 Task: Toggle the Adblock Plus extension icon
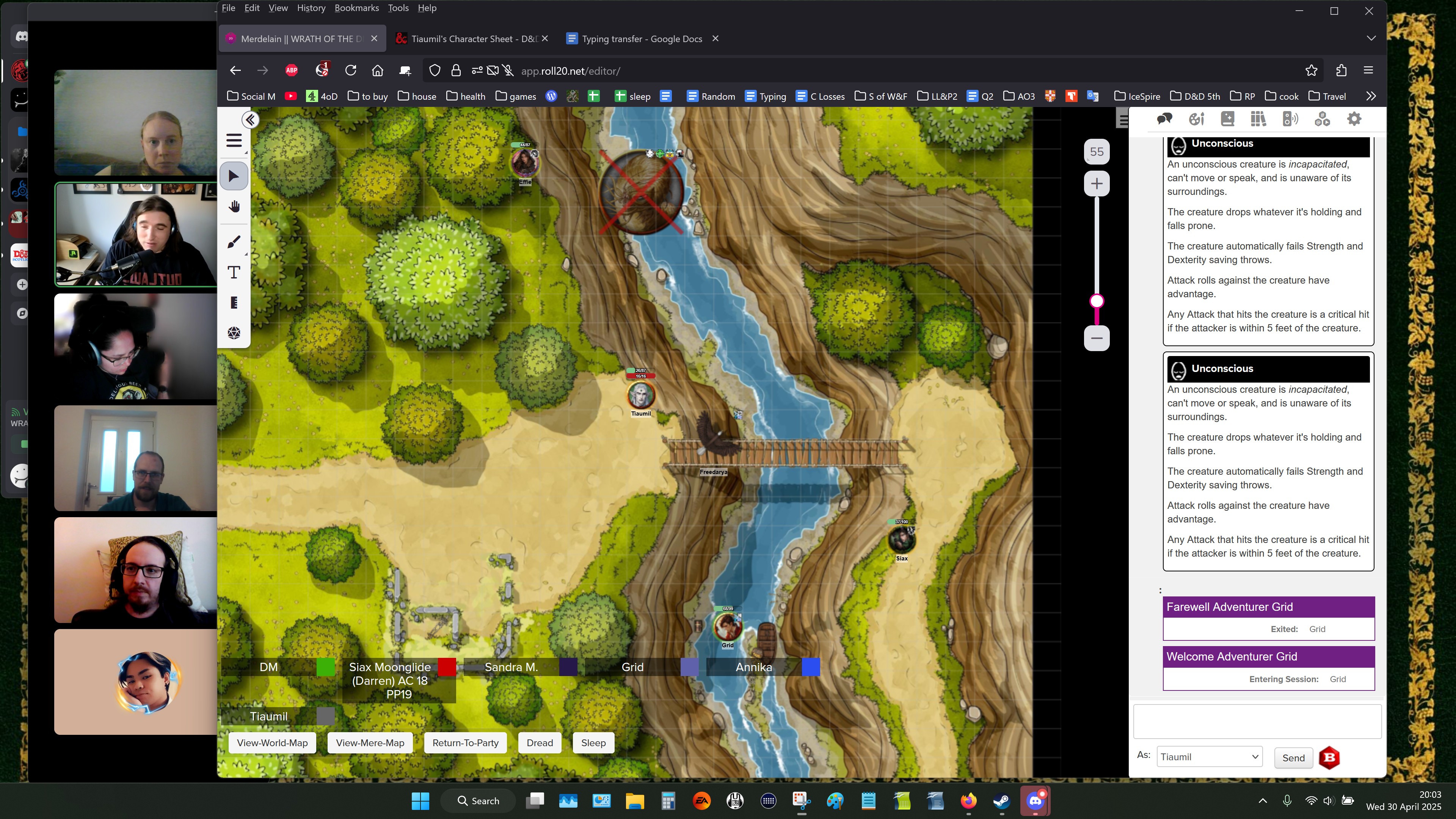(x=292, y=71)
